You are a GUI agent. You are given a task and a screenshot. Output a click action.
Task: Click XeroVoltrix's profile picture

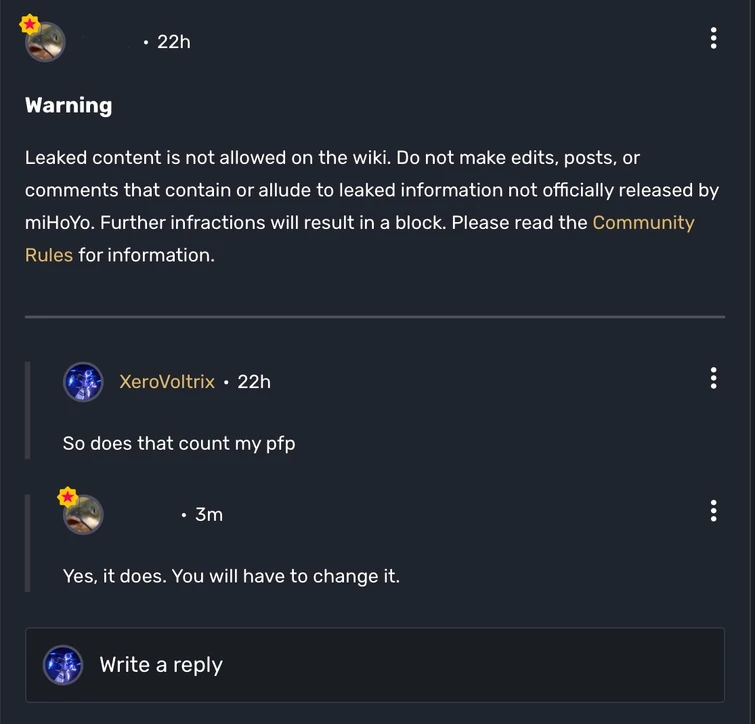pyautogui.click(x=83, y=381)
